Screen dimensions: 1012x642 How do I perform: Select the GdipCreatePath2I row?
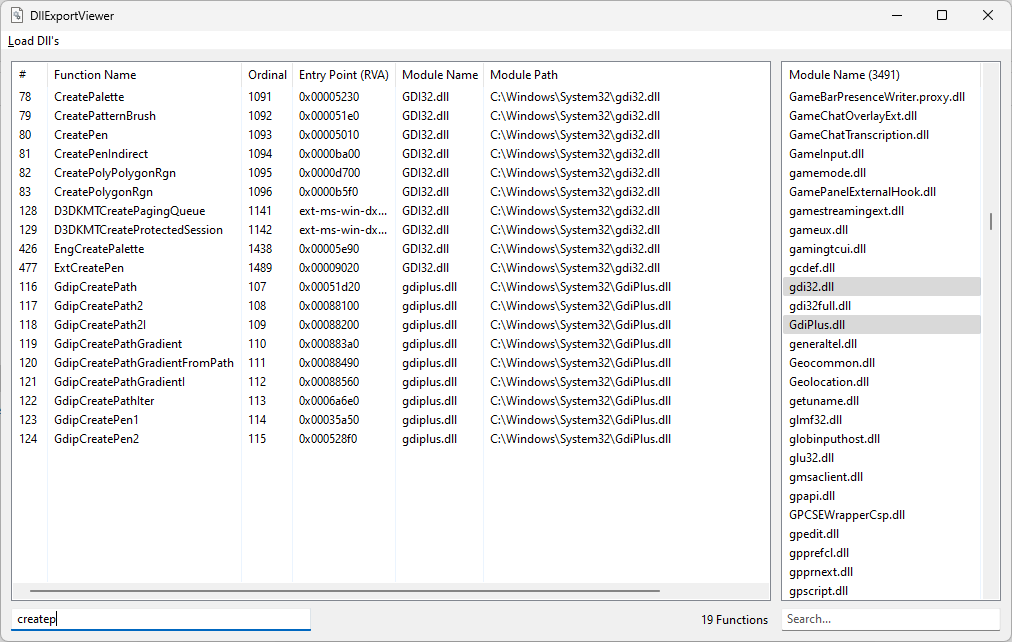pyautogui.click(x=390, y=325)
